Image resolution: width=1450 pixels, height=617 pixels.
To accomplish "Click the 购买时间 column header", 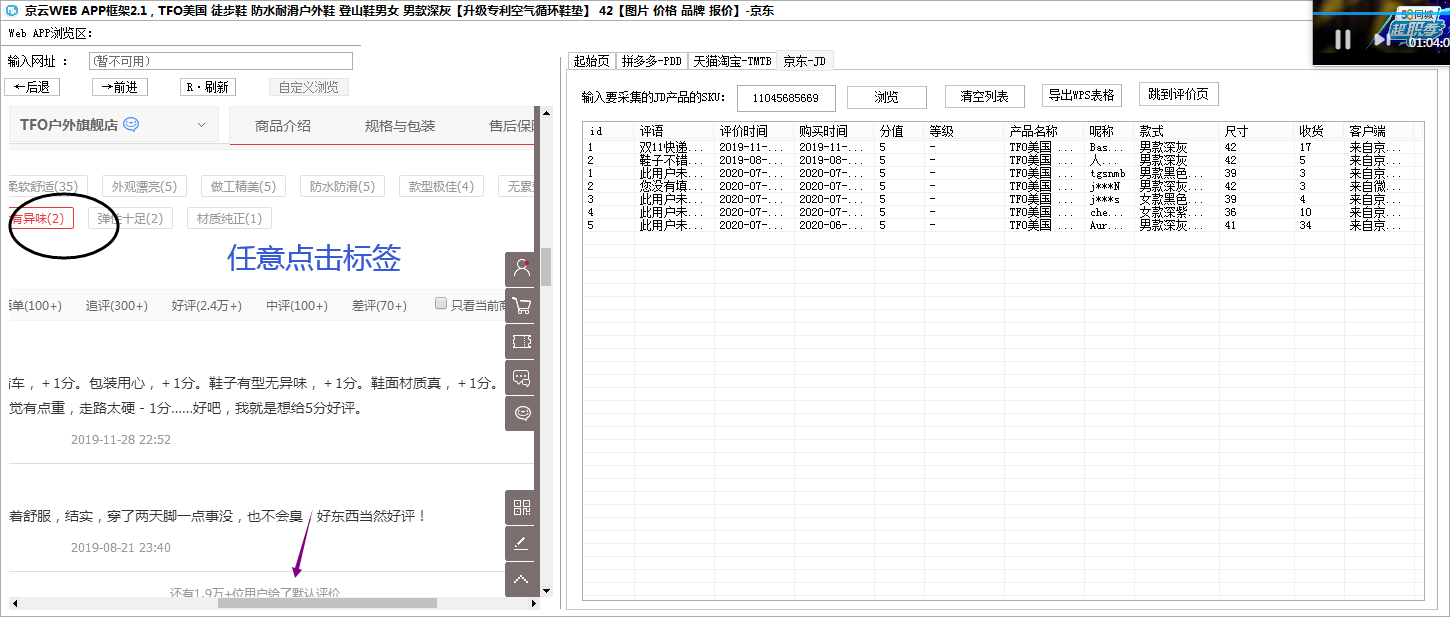I will coord(834,131).
